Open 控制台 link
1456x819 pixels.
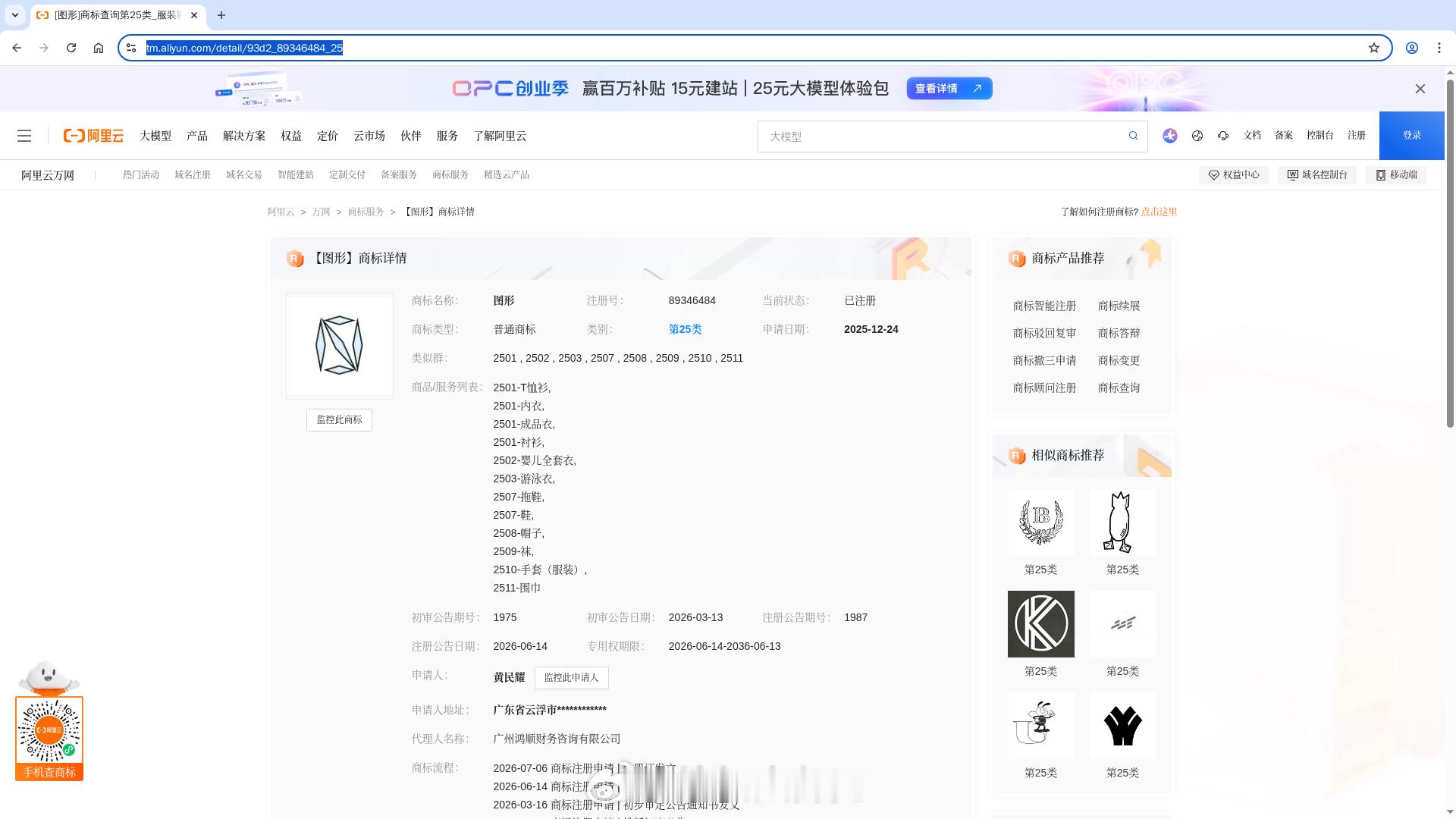pyautogui.click(x=1319, y=135)
